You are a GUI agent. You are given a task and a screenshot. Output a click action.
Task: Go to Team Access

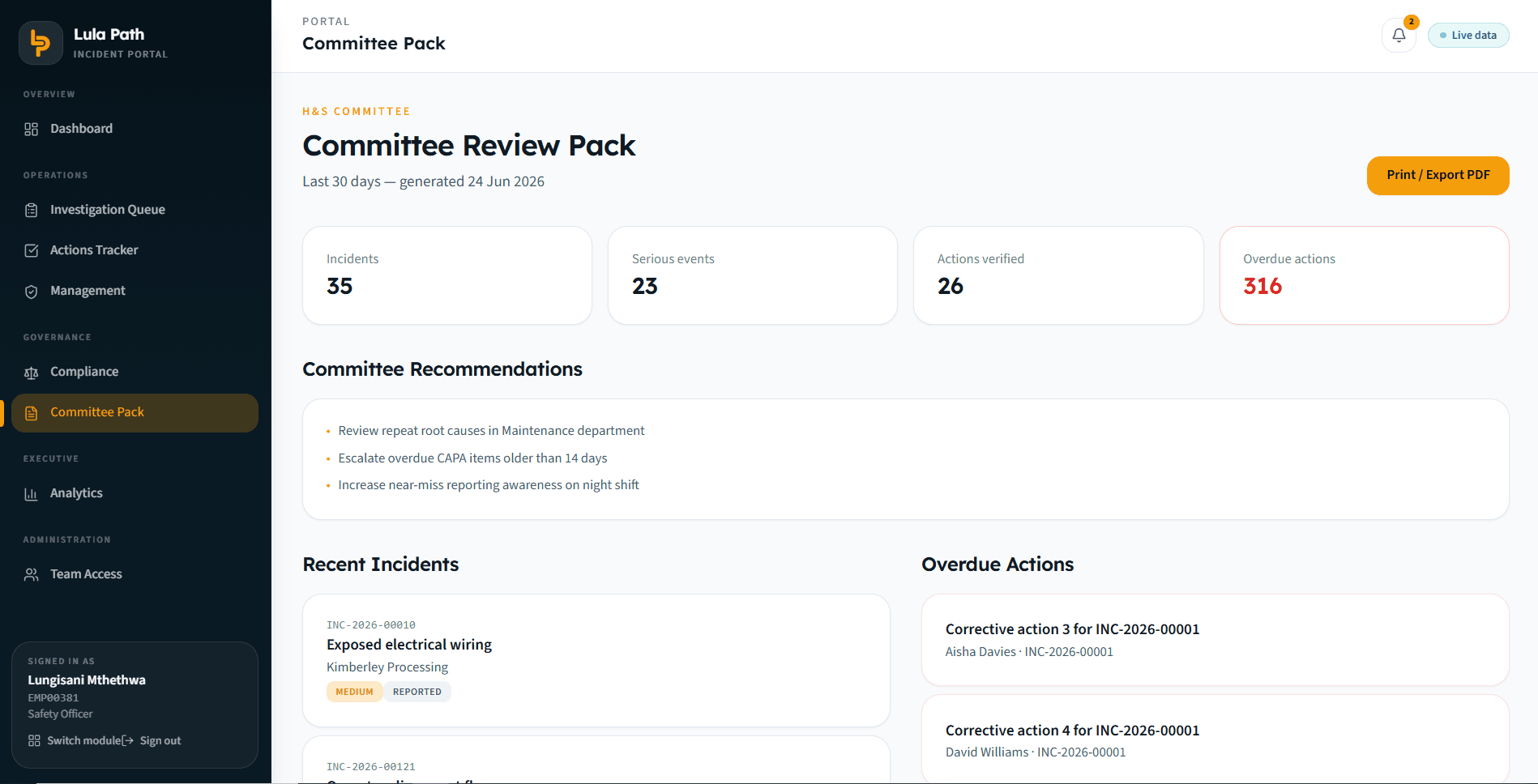click(x=135, y=574)
